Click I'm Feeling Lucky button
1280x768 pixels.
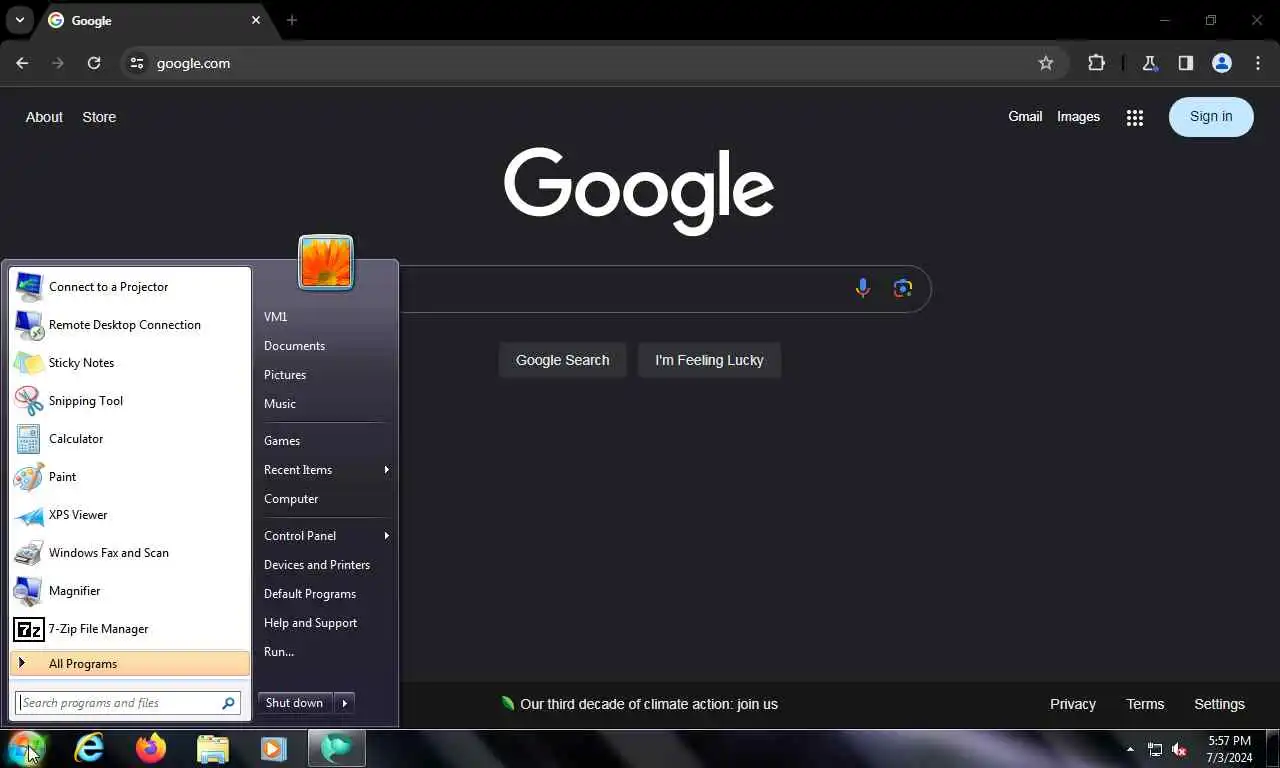[x=709, y=360]
